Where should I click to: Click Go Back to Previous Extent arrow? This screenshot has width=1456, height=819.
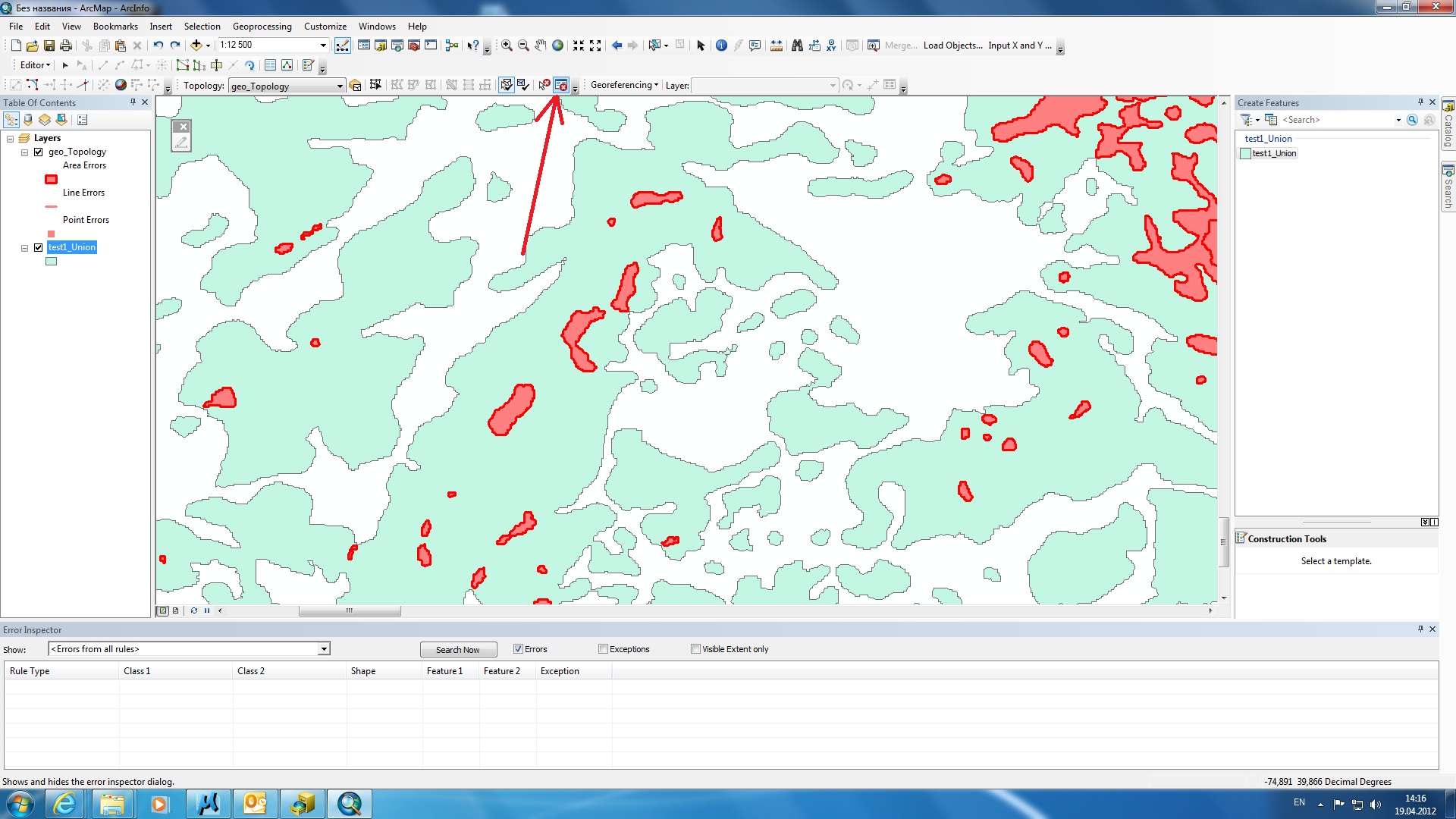(617, 45)
